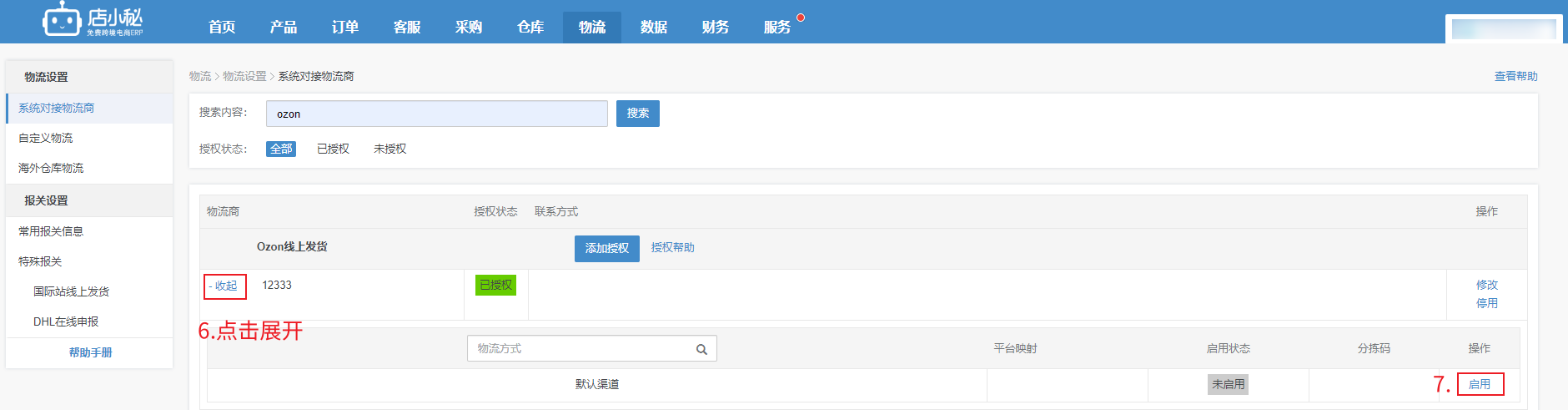Click the 平台映射 column header
The image size is (1568, 410).
[x=1015, y=348]
